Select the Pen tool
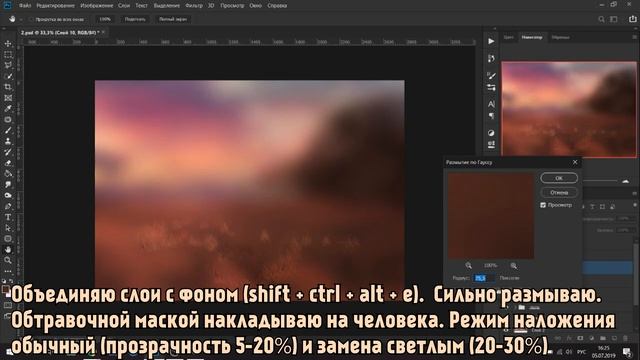Image resolution: width=640 pixels, height=360 pixels. pos(8,206)
